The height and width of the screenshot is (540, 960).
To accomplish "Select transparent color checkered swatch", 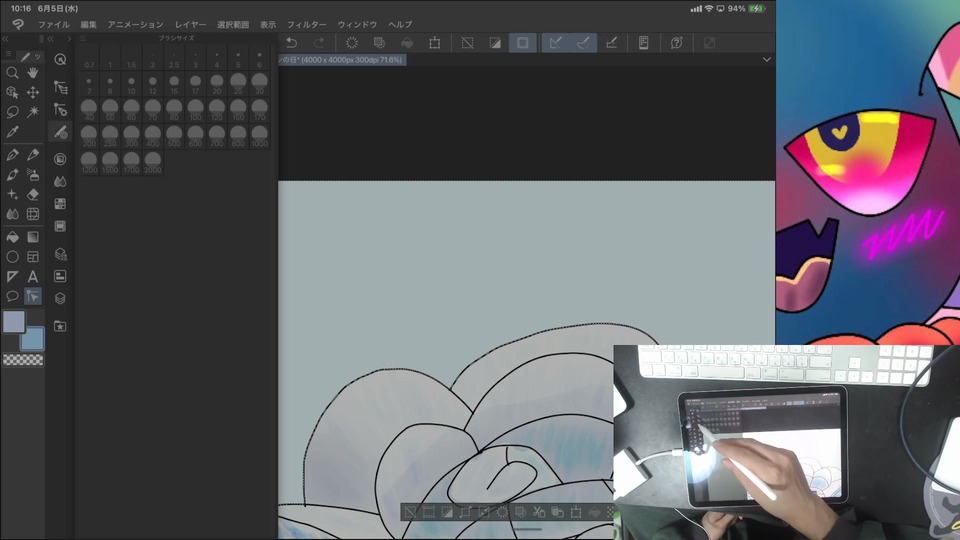I will pyautogui.click(x=23, y=360).
